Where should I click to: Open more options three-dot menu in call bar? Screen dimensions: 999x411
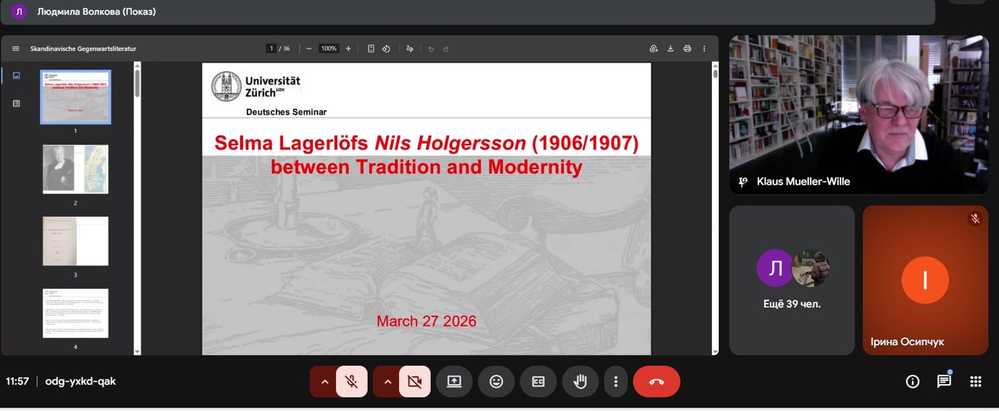(616, 381)
